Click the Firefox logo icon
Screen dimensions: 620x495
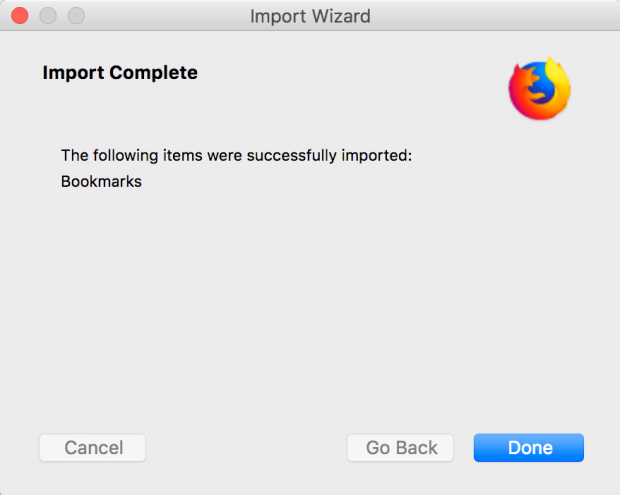click(539, 89)
